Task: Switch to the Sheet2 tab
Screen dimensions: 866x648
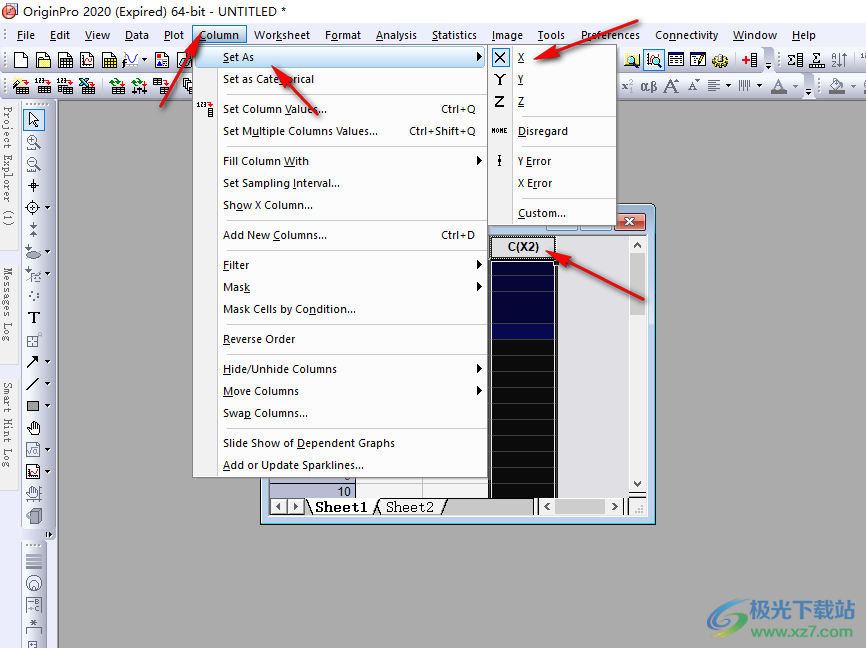Action: click(410, 507)
